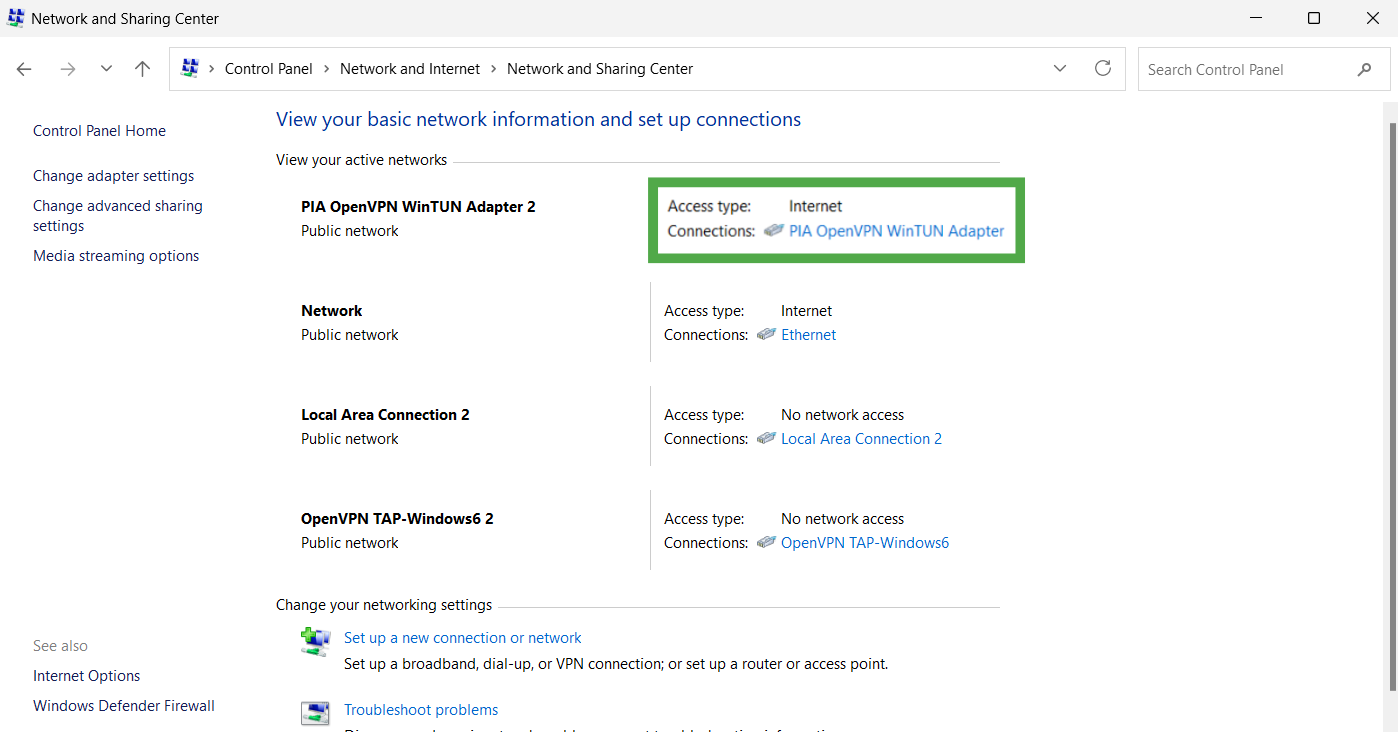Click the vertical scrollbar thumb

(1392, 405)
